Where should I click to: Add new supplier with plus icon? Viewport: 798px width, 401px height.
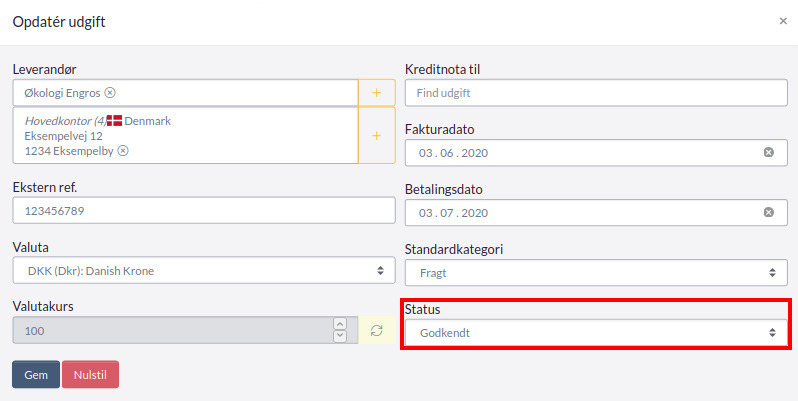coord(377,93)
